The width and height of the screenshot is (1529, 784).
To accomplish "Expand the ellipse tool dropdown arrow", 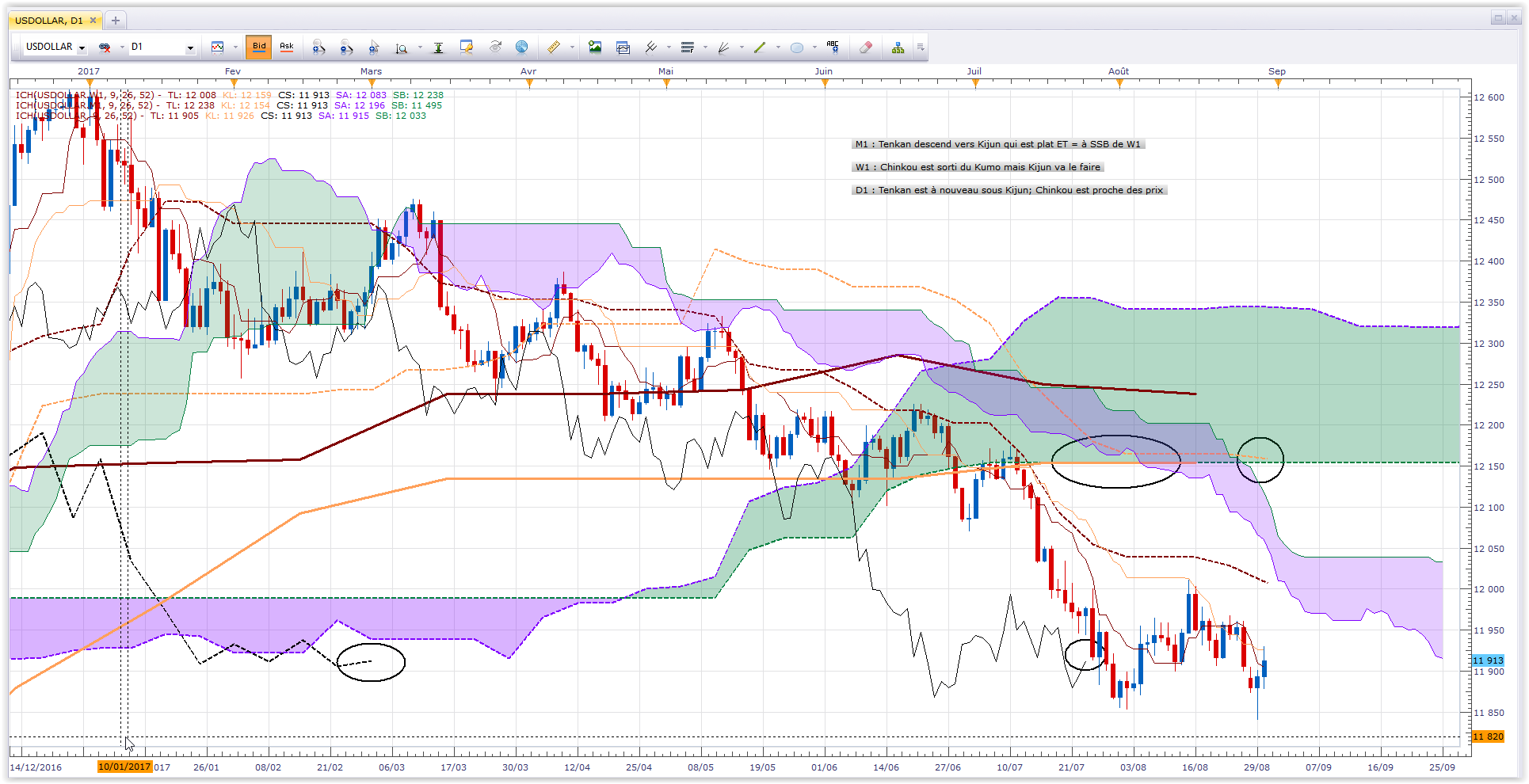I will (x=814, y=48).
